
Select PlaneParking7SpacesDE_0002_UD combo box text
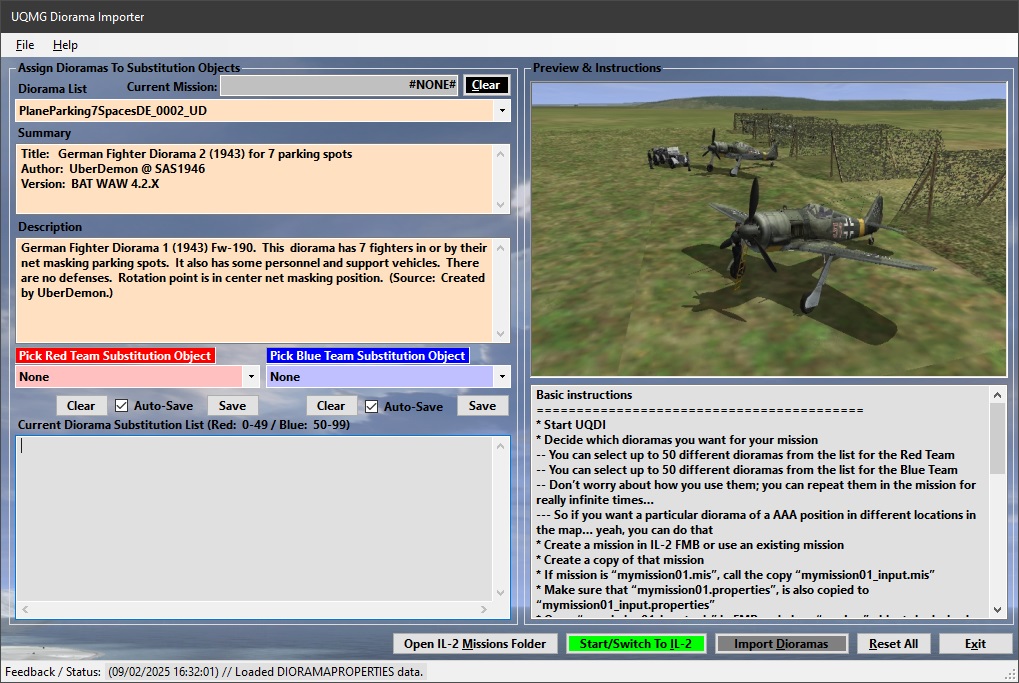pos(254,110)
